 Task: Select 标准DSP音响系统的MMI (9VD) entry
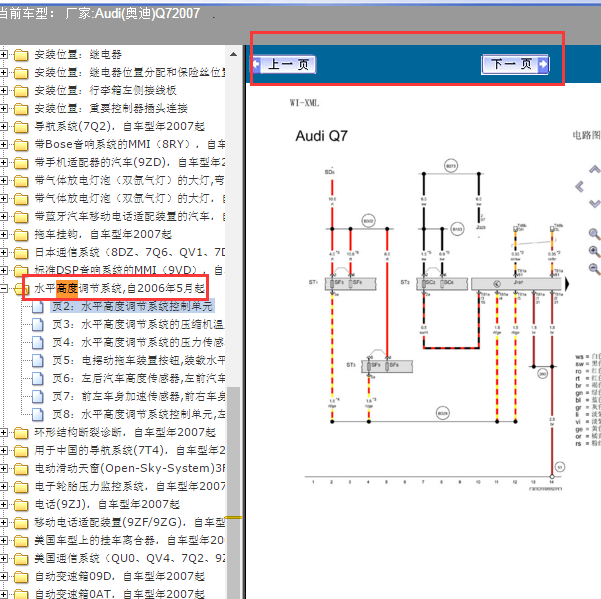[129, 270]
